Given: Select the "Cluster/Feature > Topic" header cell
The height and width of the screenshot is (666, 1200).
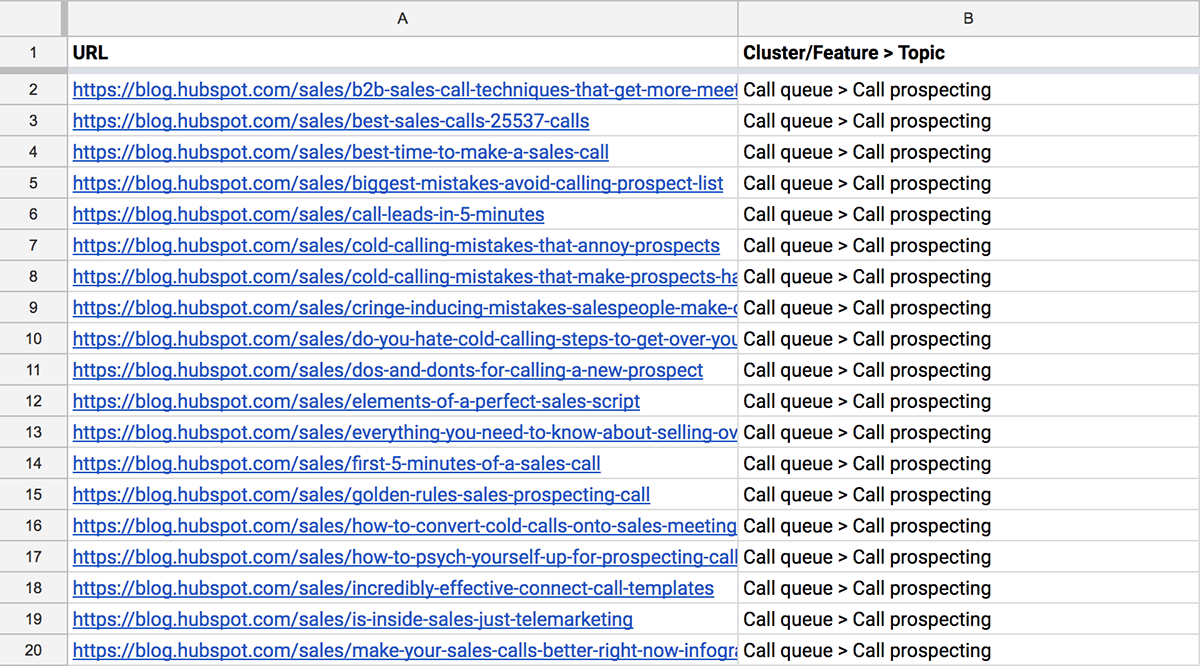Looking at the screenshot, I should tap(969, 53).
